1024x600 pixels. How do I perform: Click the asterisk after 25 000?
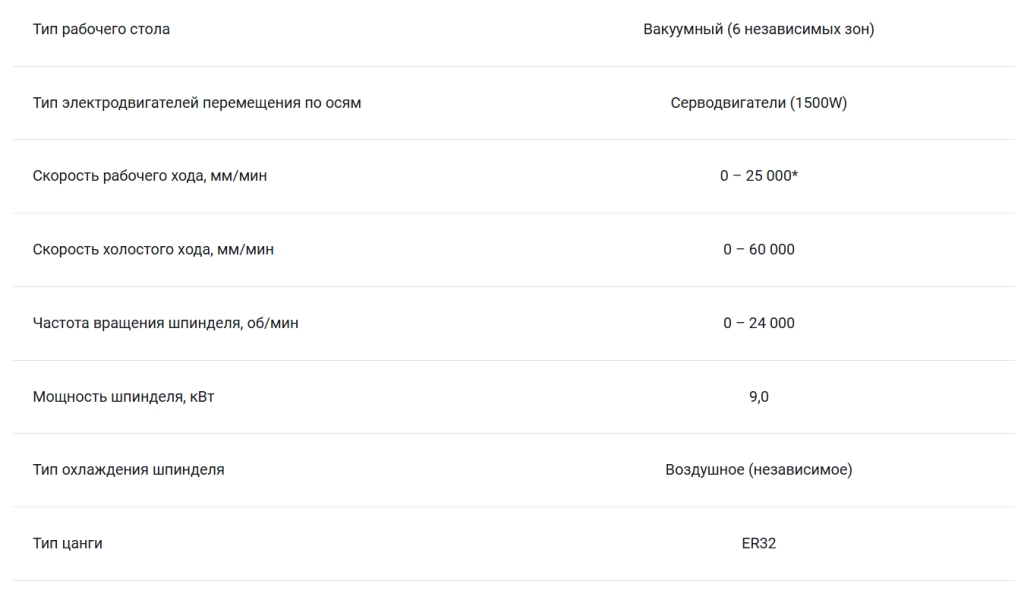pyautogui.click(x=794, y=174)
